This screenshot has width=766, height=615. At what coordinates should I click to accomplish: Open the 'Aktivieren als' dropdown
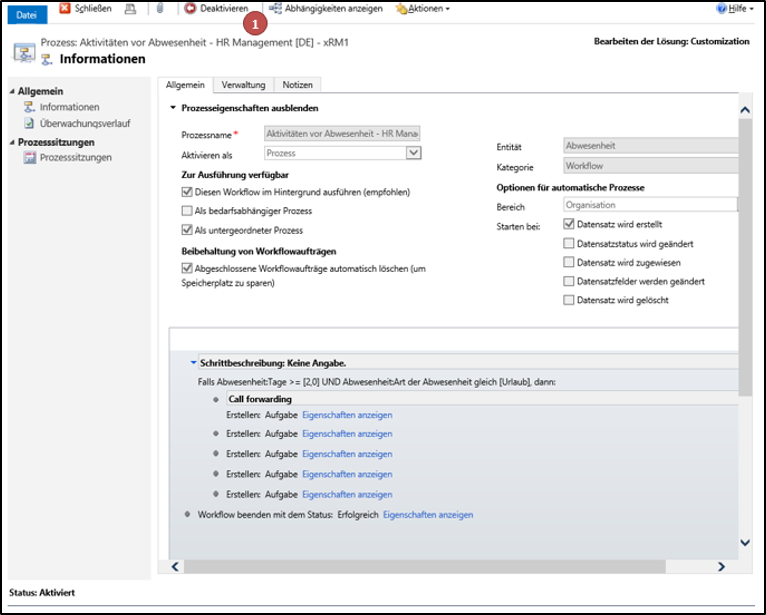pyautogui.click(x=413, y=153)
